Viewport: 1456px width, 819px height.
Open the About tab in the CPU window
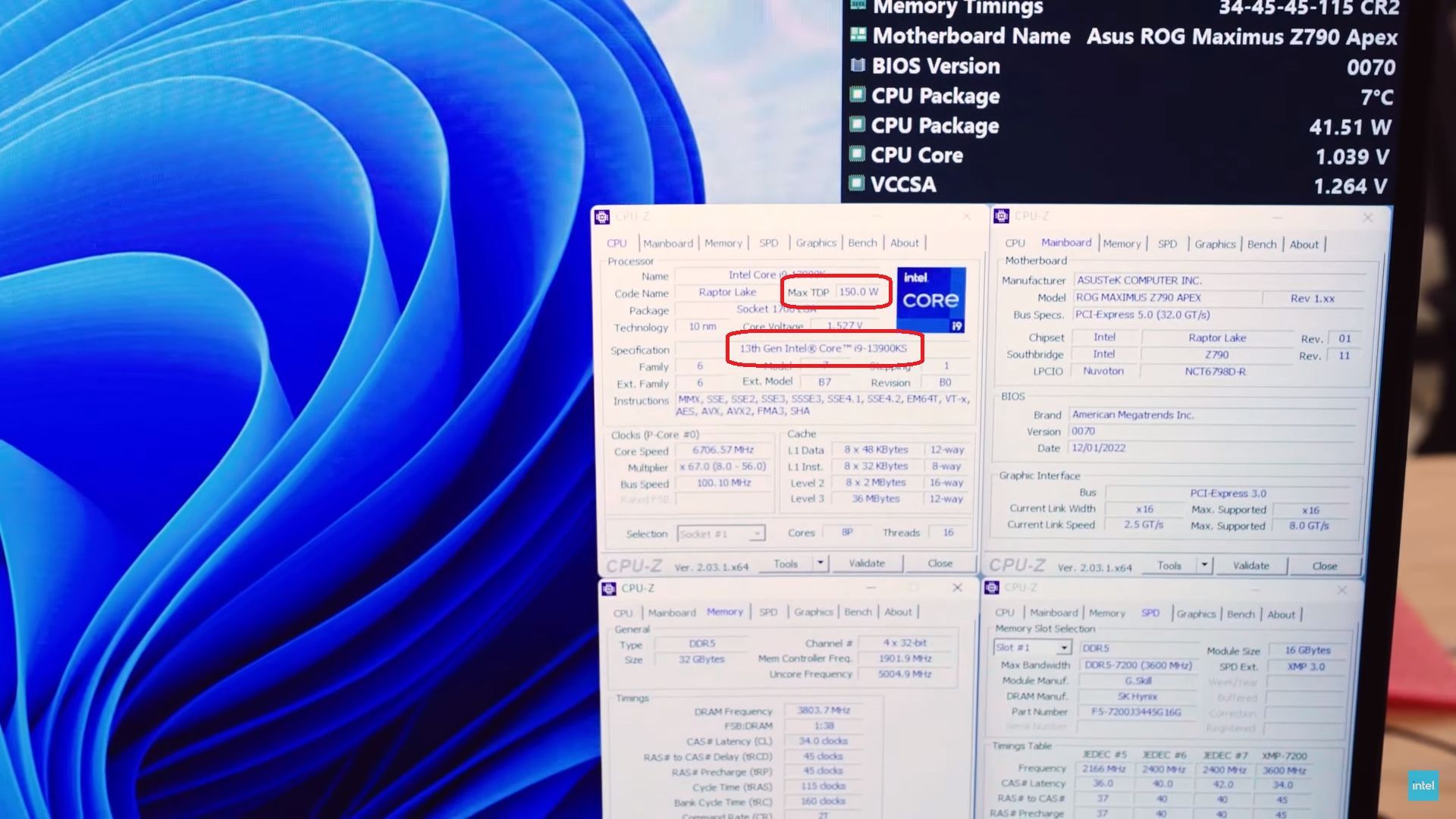[x=904, y=243]
